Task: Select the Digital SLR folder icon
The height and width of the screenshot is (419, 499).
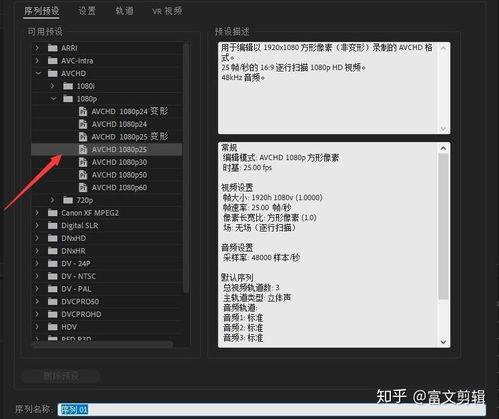Action: (x=53, y=226)
